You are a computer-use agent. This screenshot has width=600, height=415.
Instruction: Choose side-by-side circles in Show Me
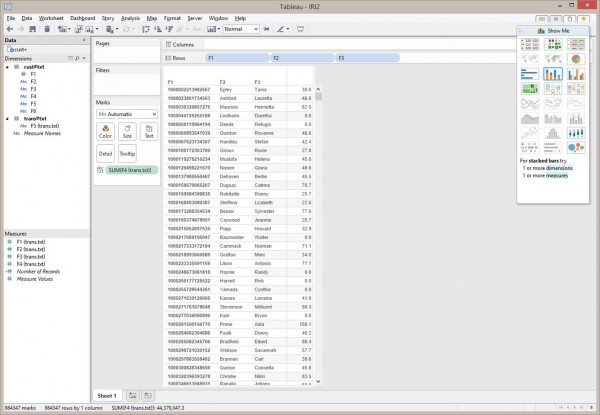tap(576, 89)
